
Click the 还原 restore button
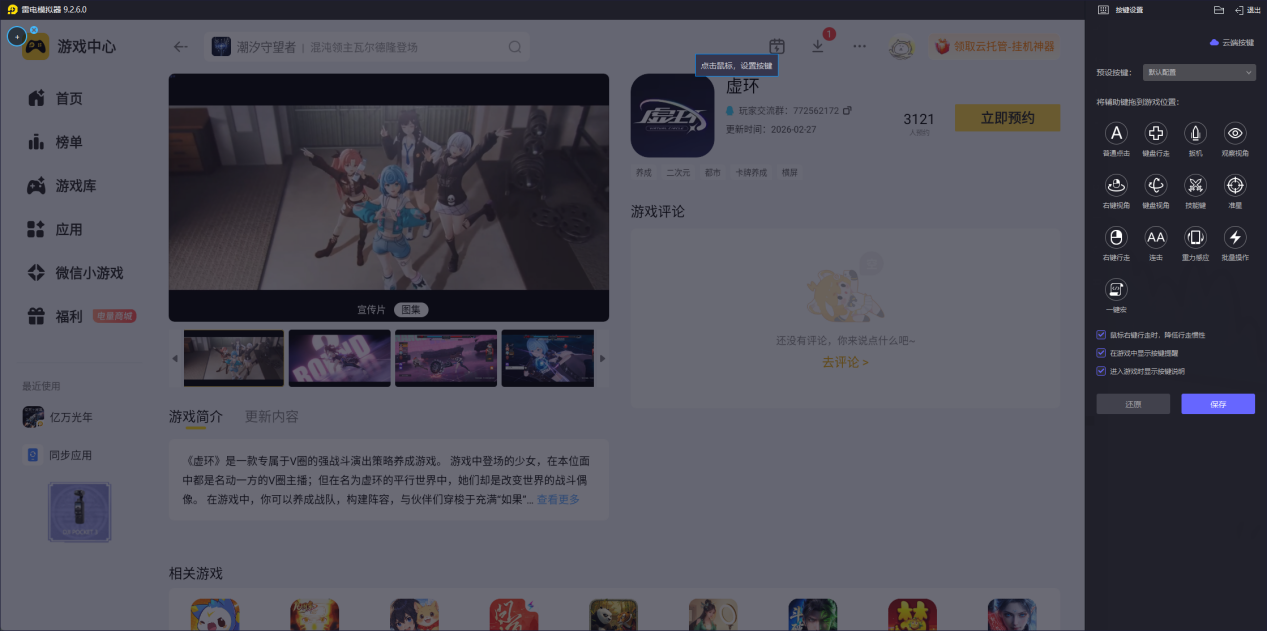coord(1133,404)
